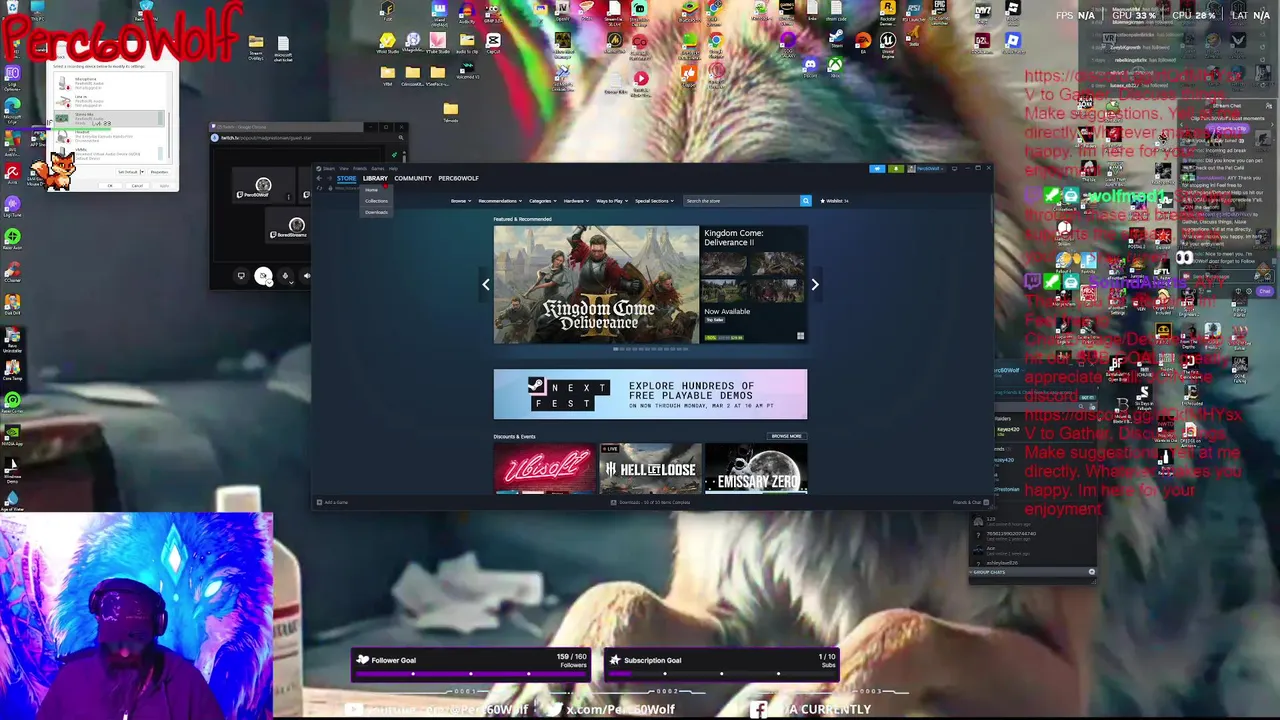Expand camera options arrow in Twitch popup
Image resolution: width=1280 pixels, height=720 pixels.
(270, 283)
